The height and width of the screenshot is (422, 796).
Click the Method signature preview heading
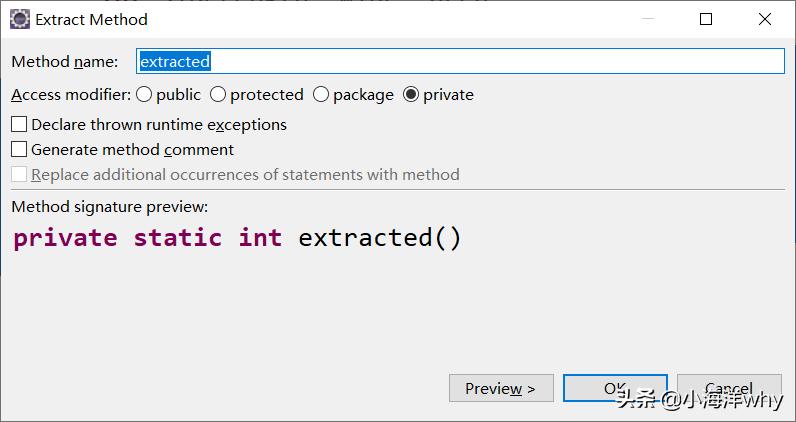[109, 207]
